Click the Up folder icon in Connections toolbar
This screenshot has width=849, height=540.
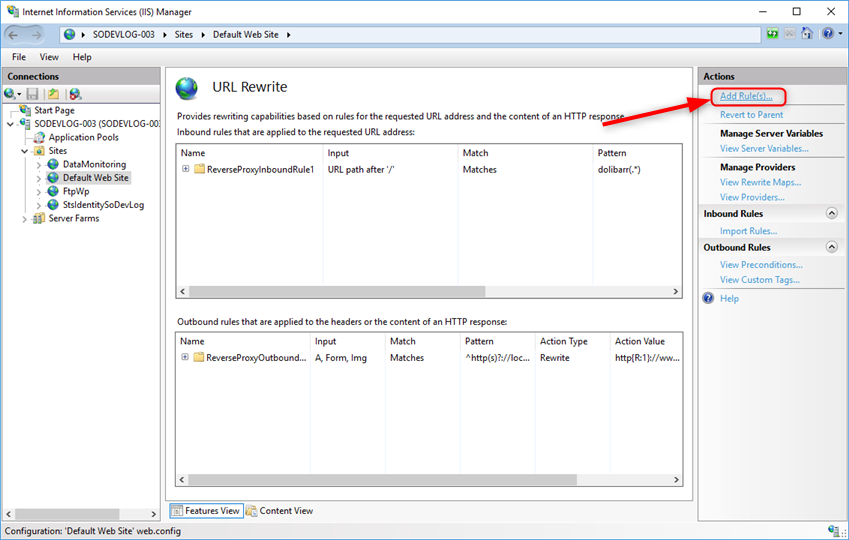(x=53, y=94)
